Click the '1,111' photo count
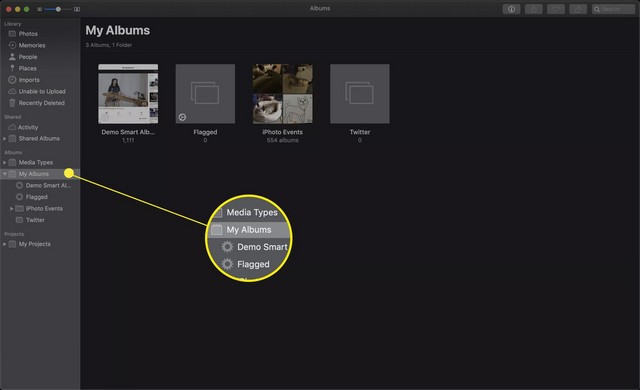640x390 pixels. pos(128,140)
